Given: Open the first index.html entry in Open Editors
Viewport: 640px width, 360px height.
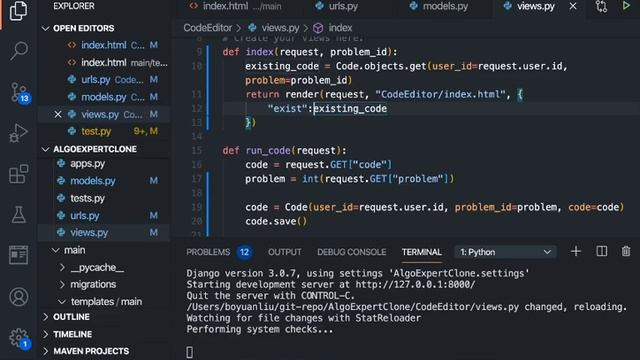Looking at the screenshot, I should pyautogui.click(x=104, y=45).
